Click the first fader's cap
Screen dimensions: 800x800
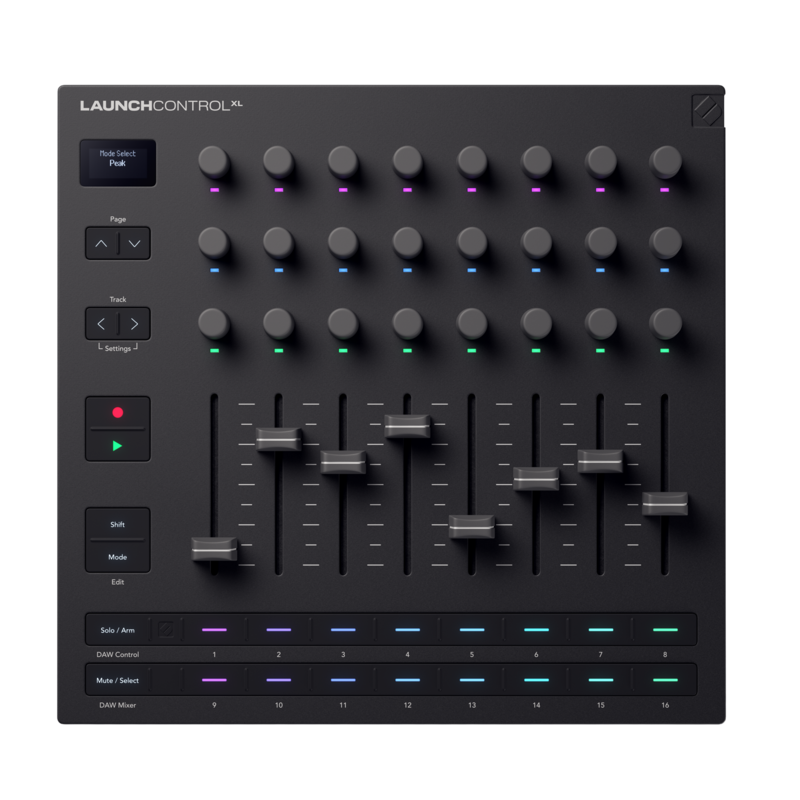[x=215, y=547]
